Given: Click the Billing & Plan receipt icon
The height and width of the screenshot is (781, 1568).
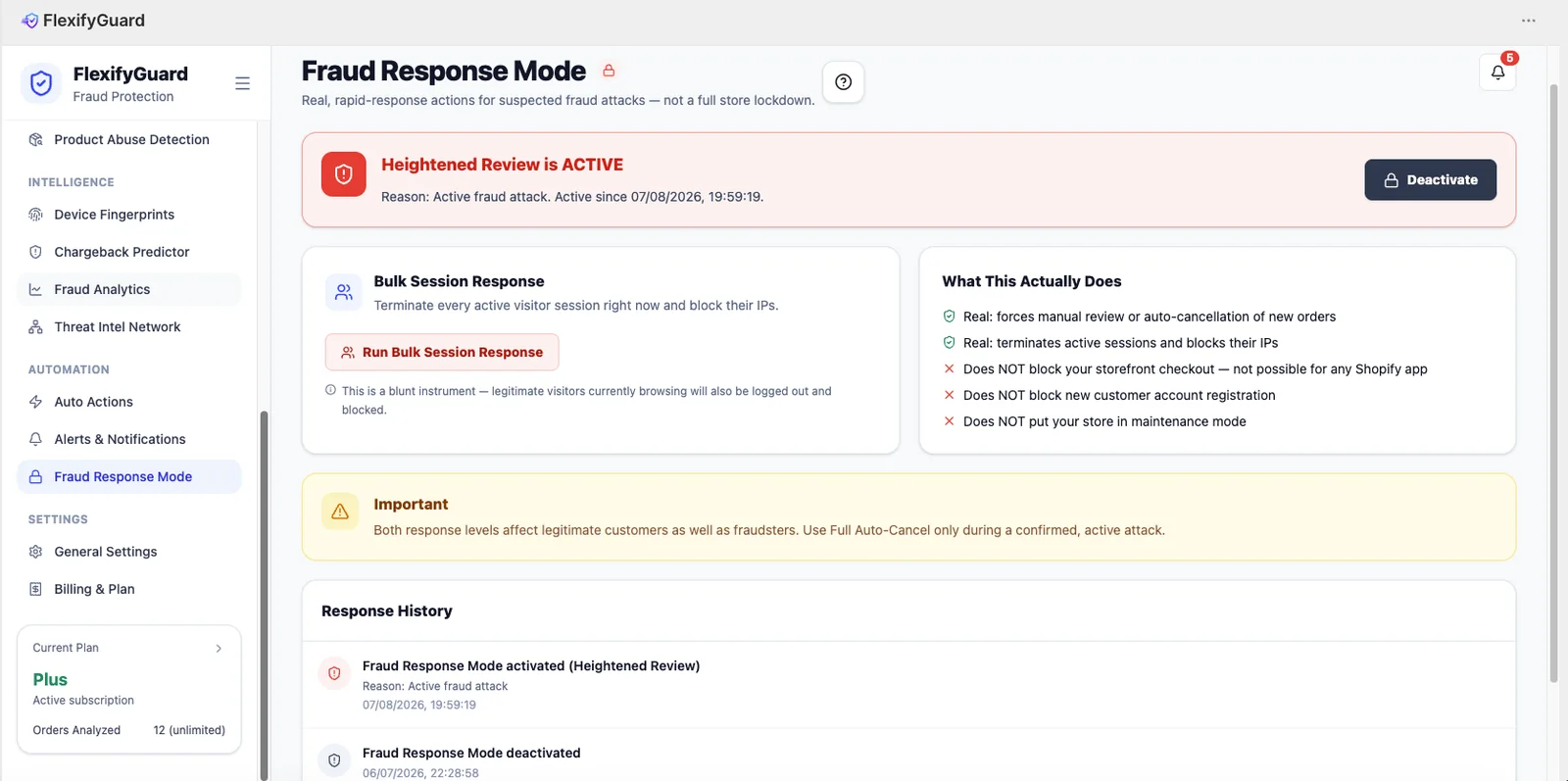Looking at the screenshot, I should click(x=35, y=589).
